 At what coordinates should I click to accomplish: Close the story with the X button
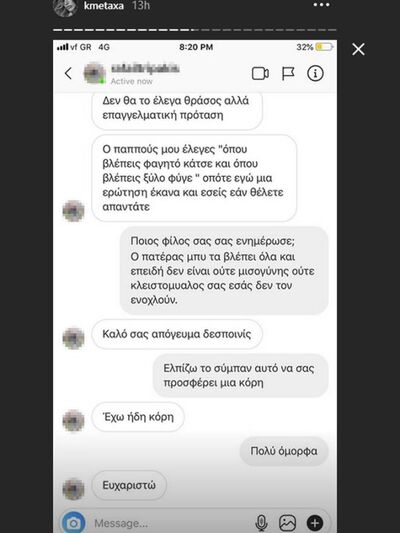358,49
